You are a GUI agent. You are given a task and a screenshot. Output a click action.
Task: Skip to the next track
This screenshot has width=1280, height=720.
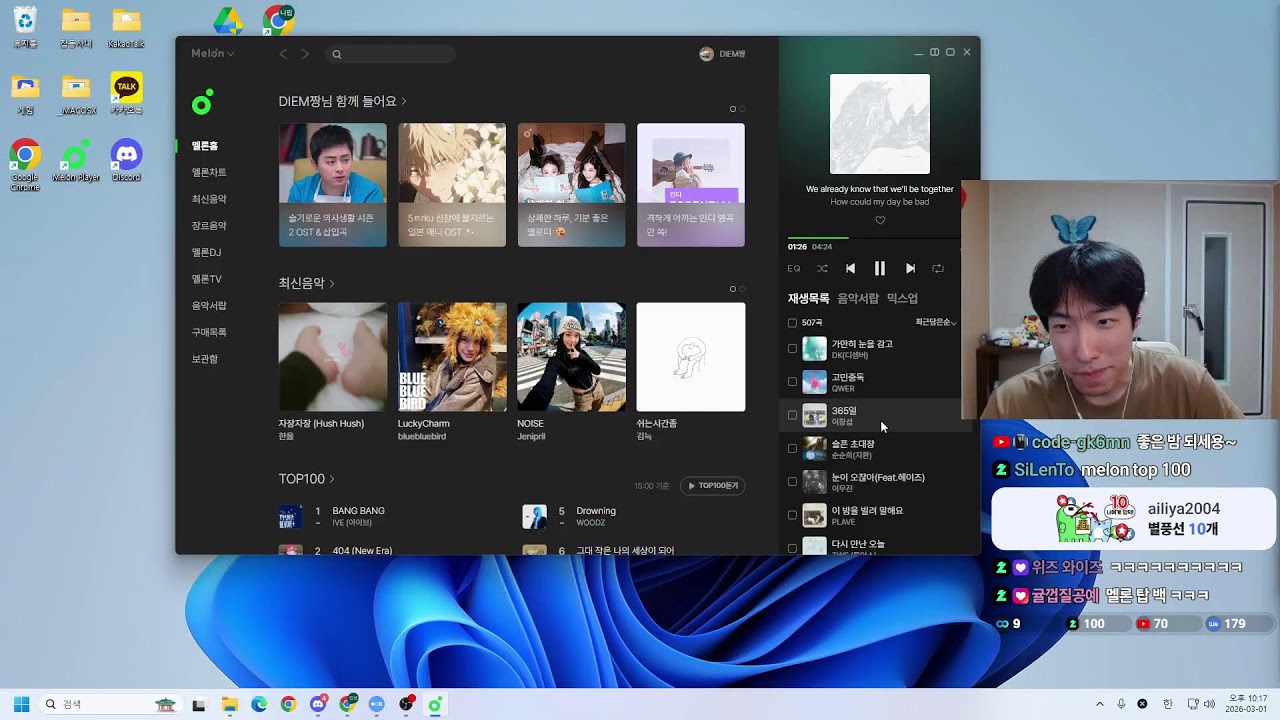910,268
